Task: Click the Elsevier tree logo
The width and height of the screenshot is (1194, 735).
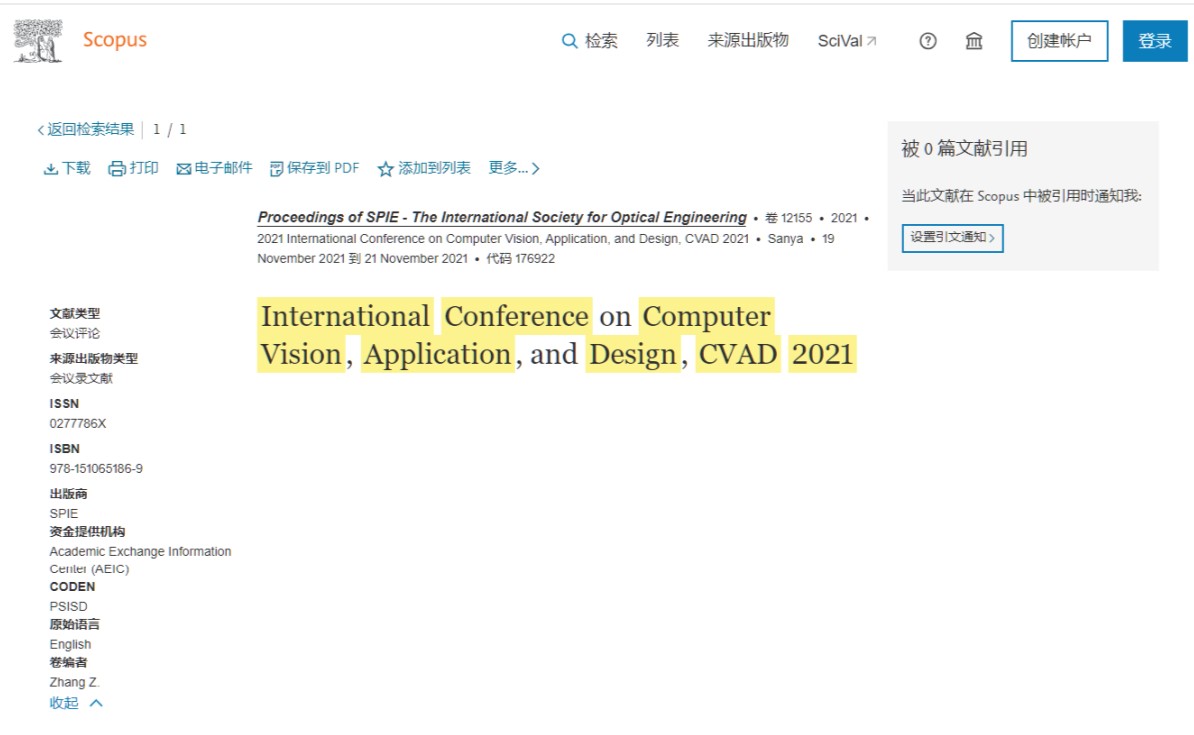Action: pyautogui.click(x=38, y=40)
